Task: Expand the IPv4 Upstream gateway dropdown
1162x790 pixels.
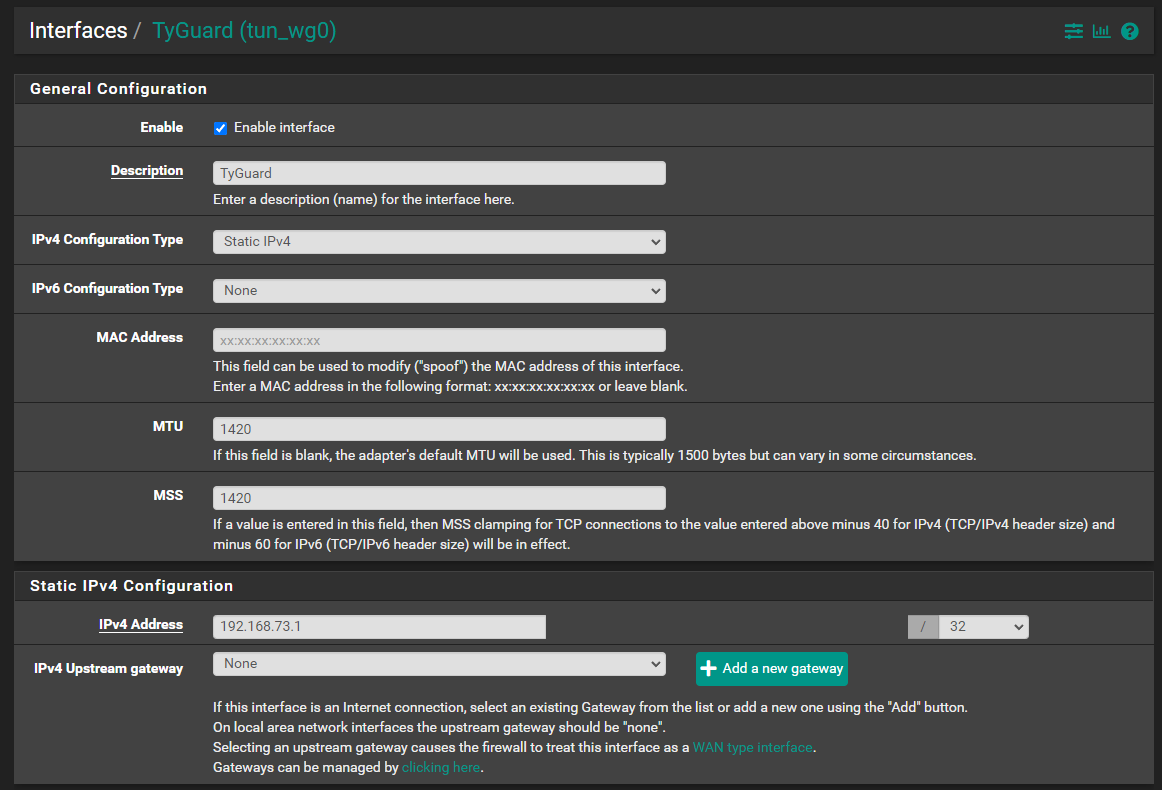Action: point(439,664)
